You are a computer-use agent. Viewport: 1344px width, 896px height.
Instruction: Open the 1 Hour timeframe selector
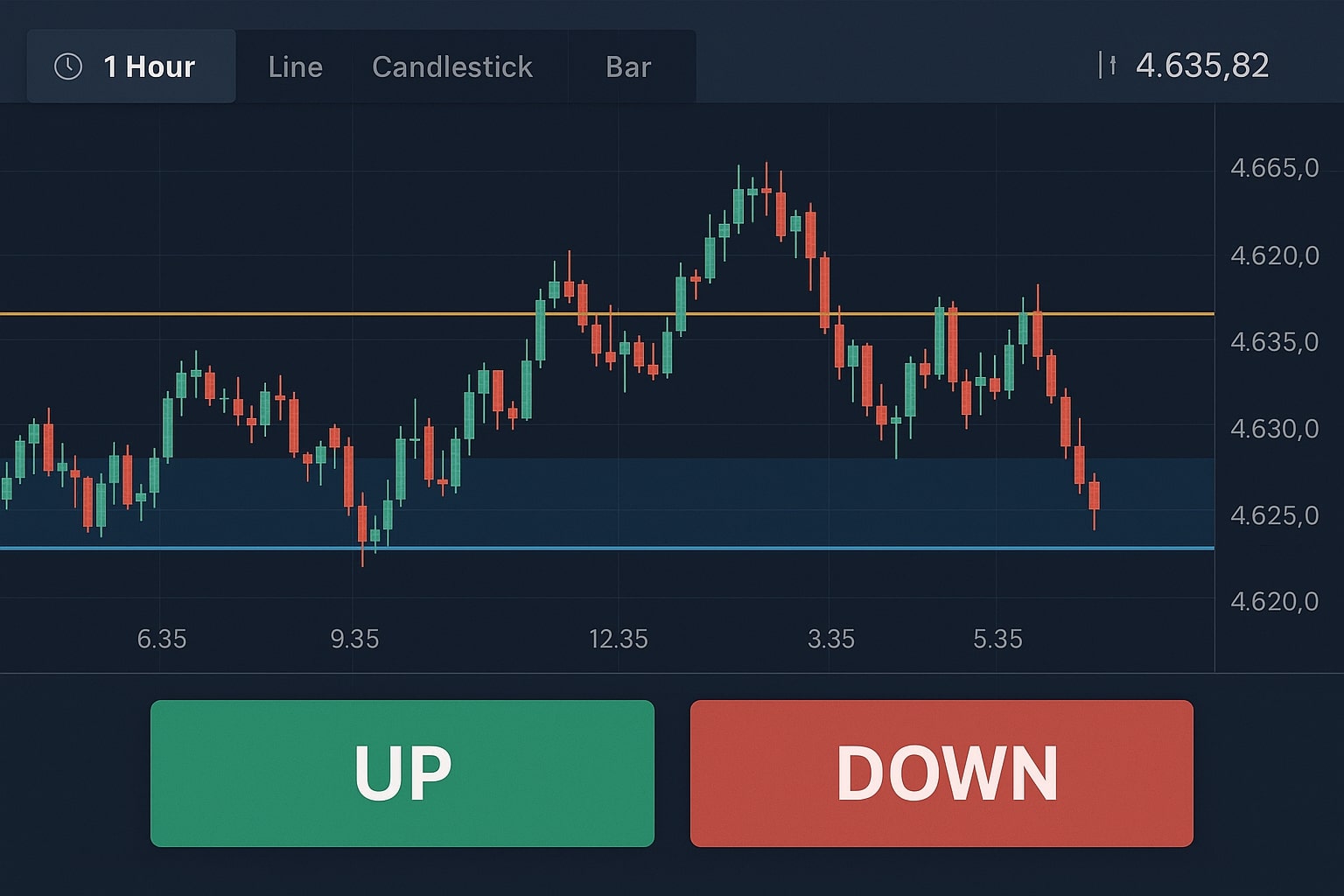tap(131, 66)
